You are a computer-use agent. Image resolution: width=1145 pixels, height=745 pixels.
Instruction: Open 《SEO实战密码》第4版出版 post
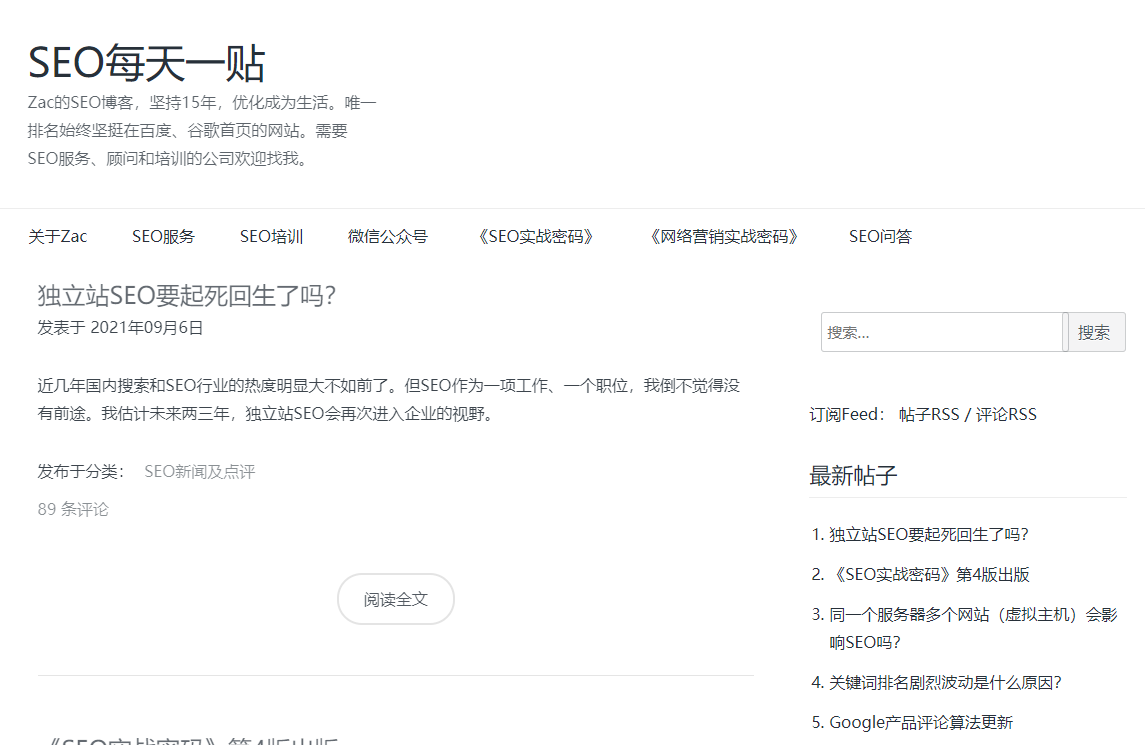point(930,574)
